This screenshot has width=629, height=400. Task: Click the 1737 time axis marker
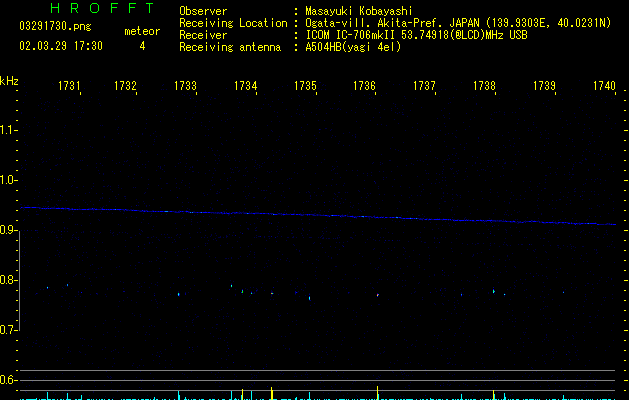tap(424, 86)
